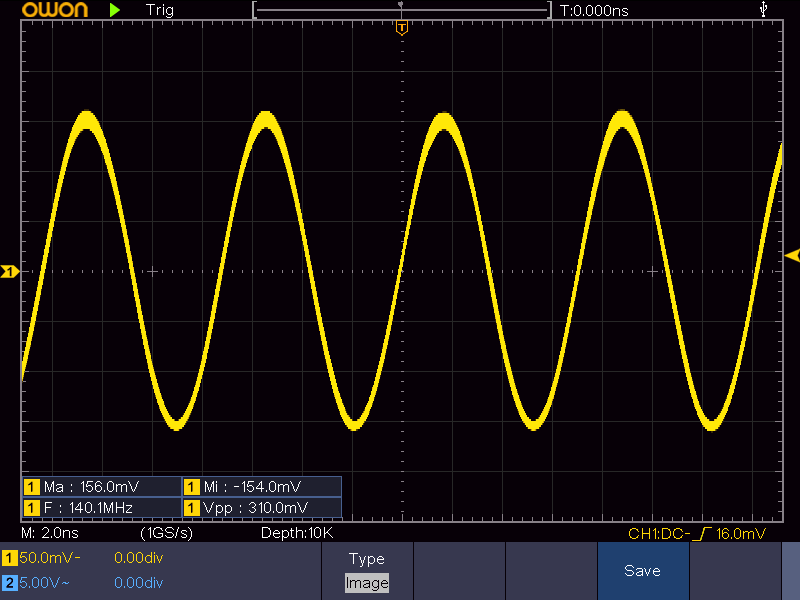Click the memory position bar at top

pos(402,10)
